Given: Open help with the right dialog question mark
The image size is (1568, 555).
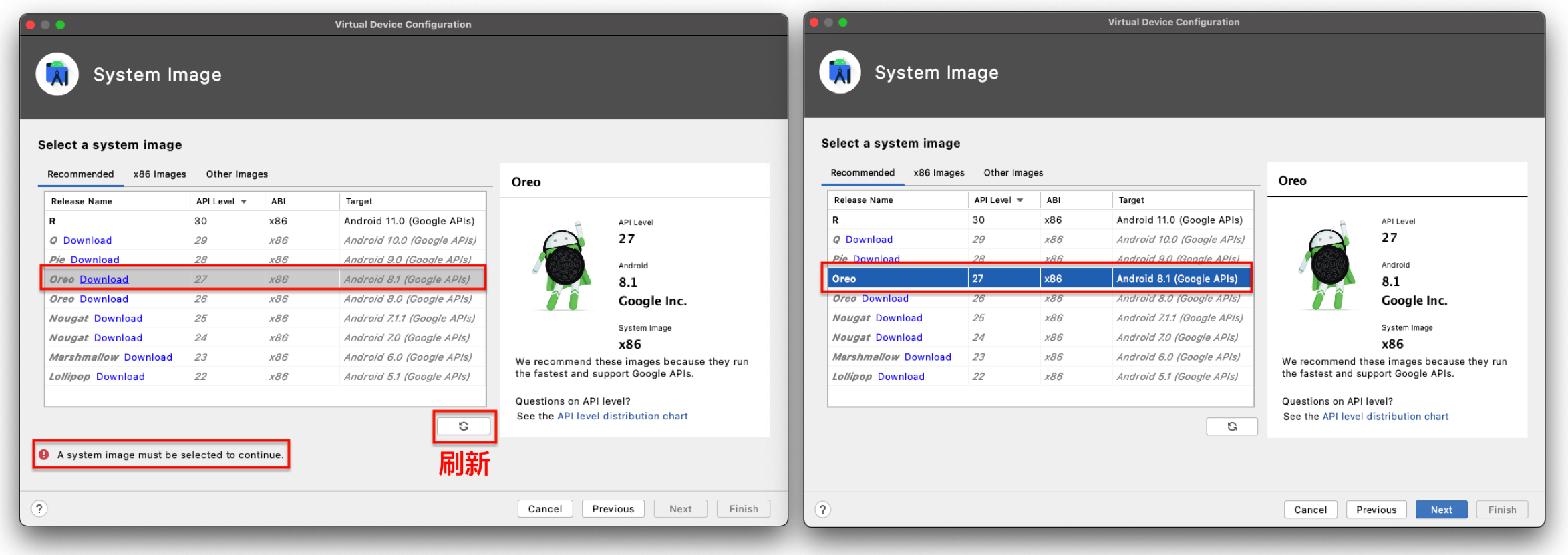Looking at the screenshot, I should [x=822, y=510].
